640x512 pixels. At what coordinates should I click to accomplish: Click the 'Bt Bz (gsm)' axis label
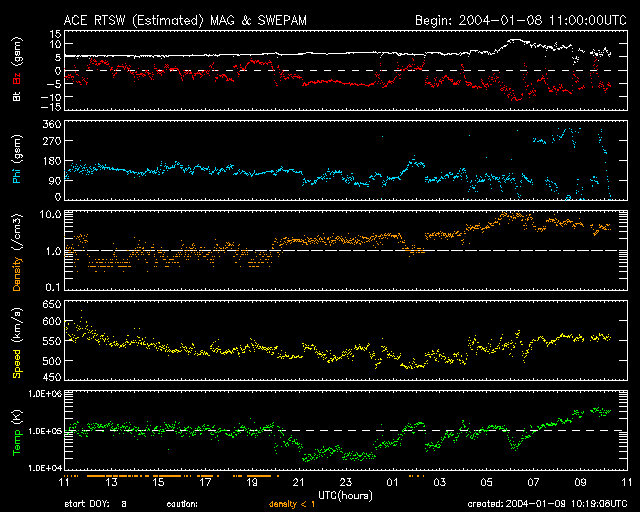[17, 69]
